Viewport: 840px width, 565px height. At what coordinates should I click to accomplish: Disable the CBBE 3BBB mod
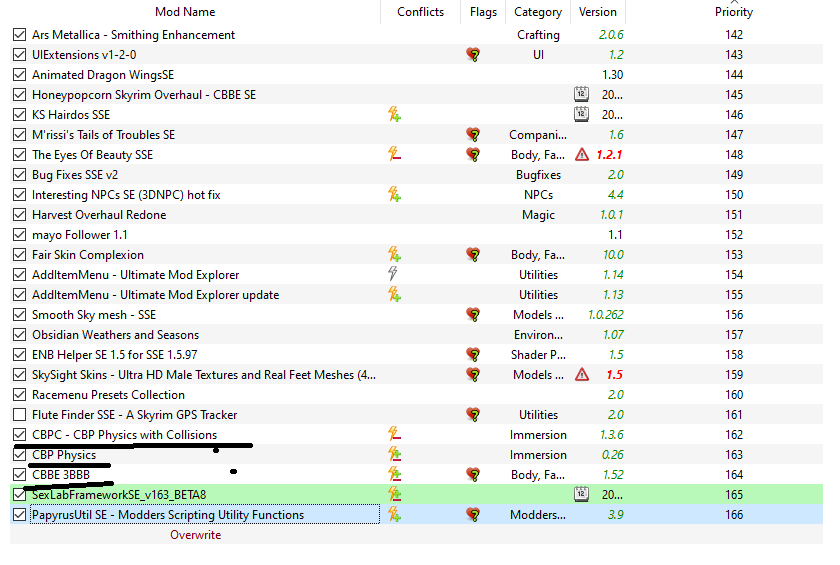[x=19, y=474]
